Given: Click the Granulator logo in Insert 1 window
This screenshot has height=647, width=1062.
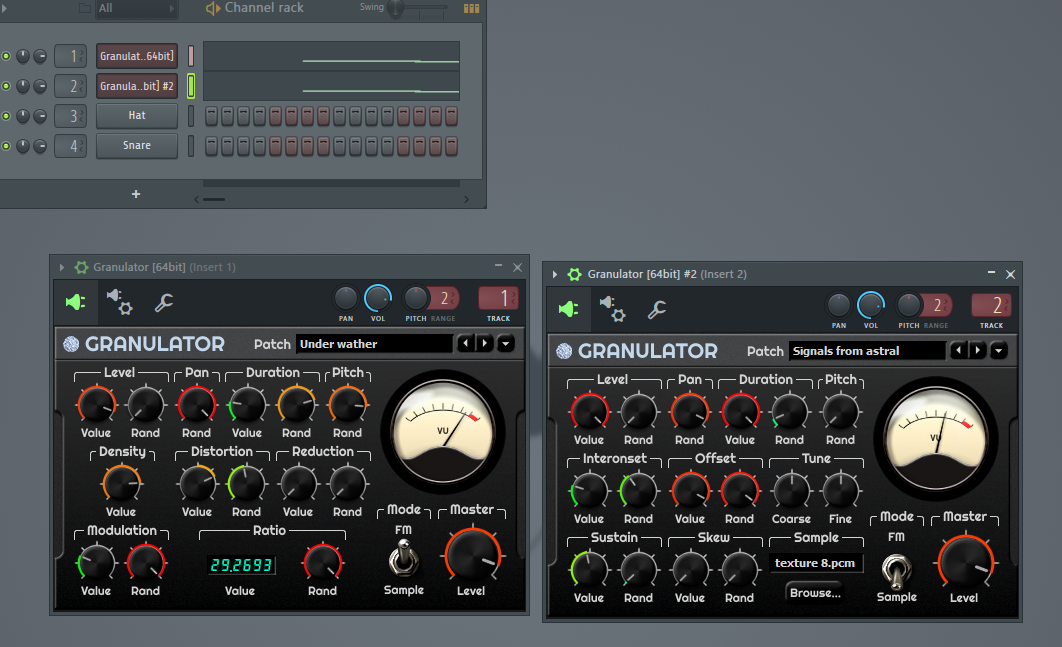Looking at the screenshot, I should pos(71,344).
